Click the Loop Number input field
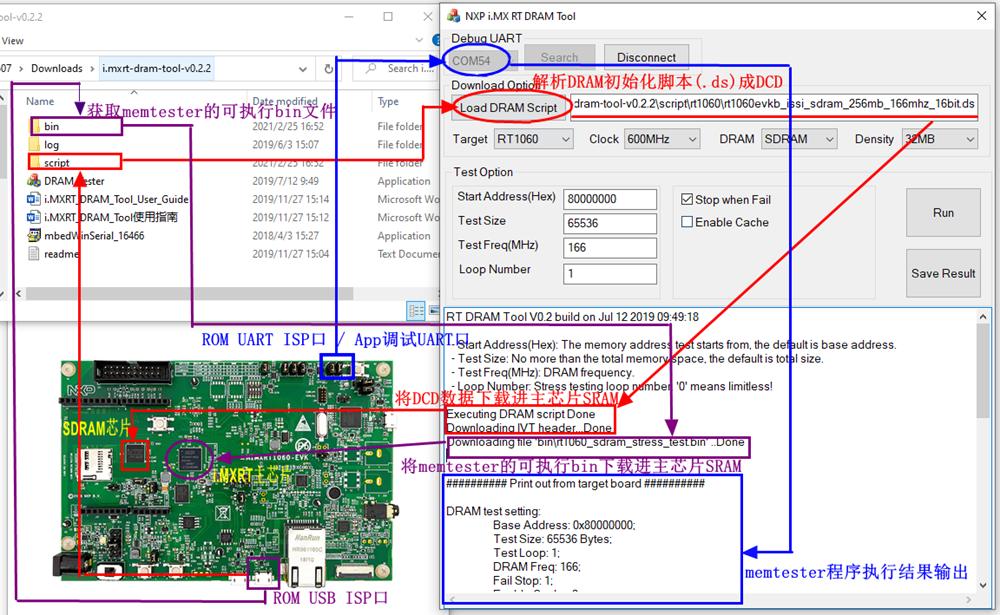The height and width of the screenshot is (615, 1000). tap(610, 274)
